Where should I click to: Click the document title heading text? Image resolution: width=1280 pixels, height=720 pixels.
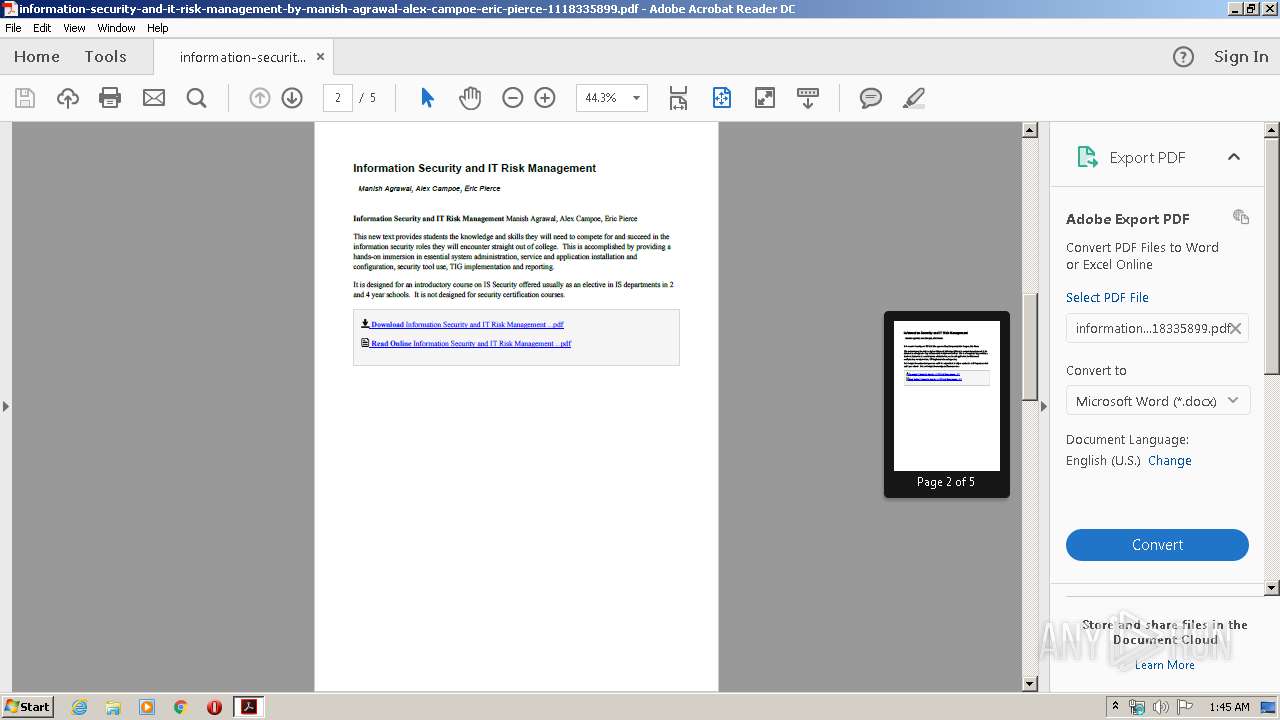pyautogui.click(x=474, y=168)
